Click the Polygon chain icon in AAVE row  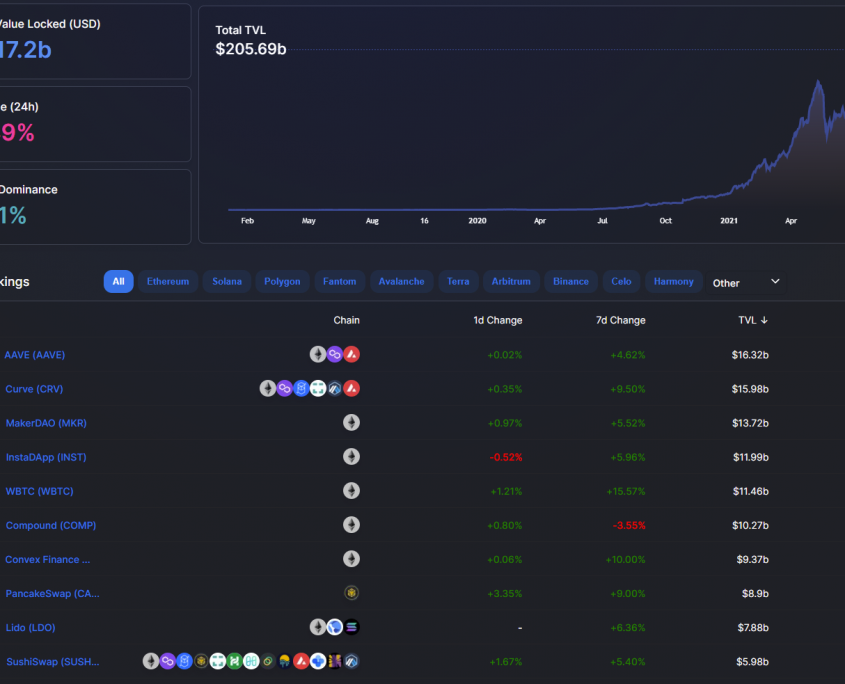pos(335,354)
